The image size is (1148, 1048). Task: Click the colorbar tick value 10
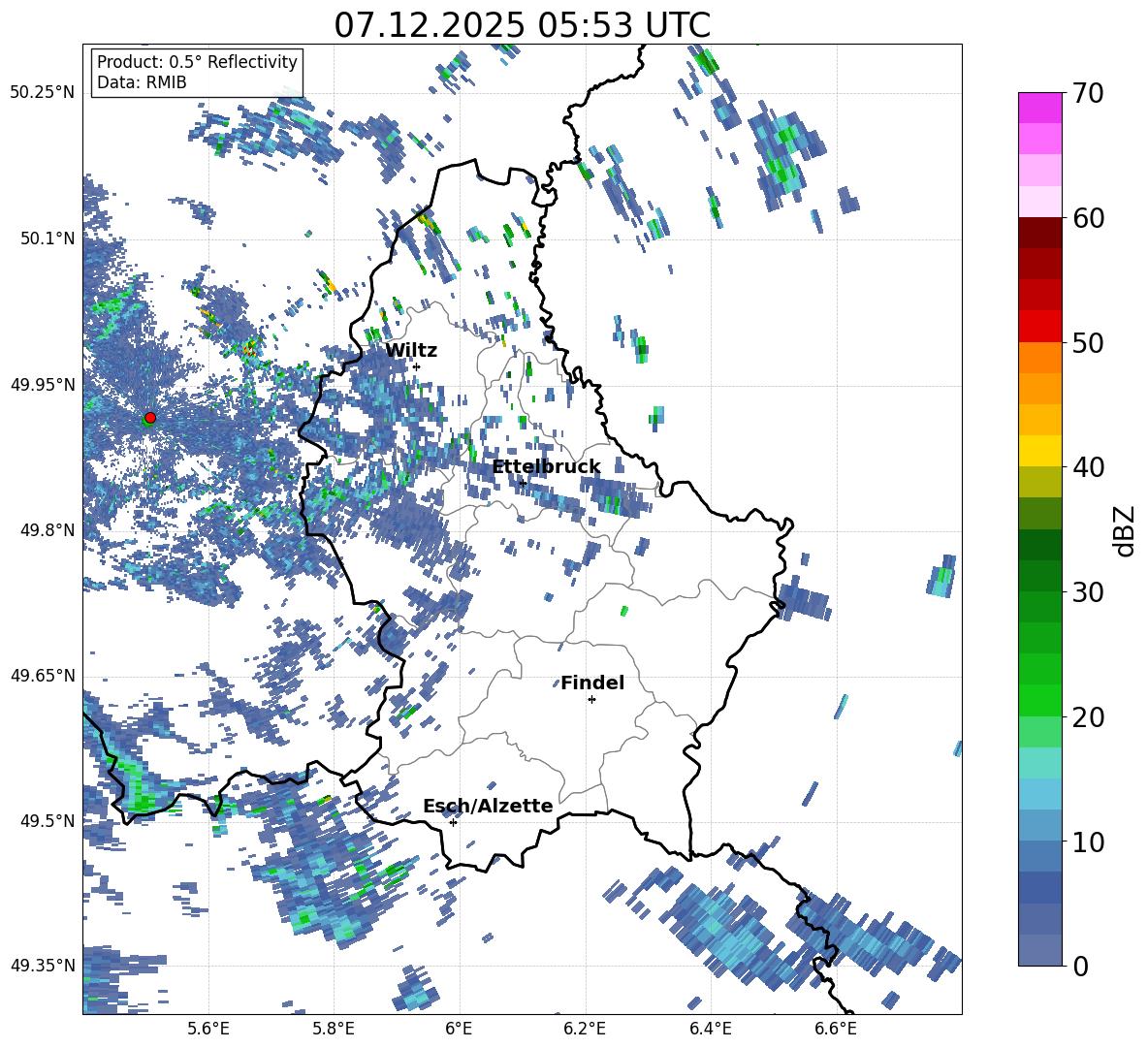(1088, 841)
